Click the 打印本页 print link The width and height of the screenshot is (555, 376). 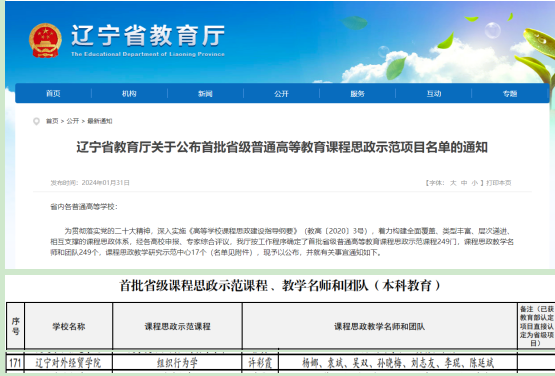click(499, 183)
